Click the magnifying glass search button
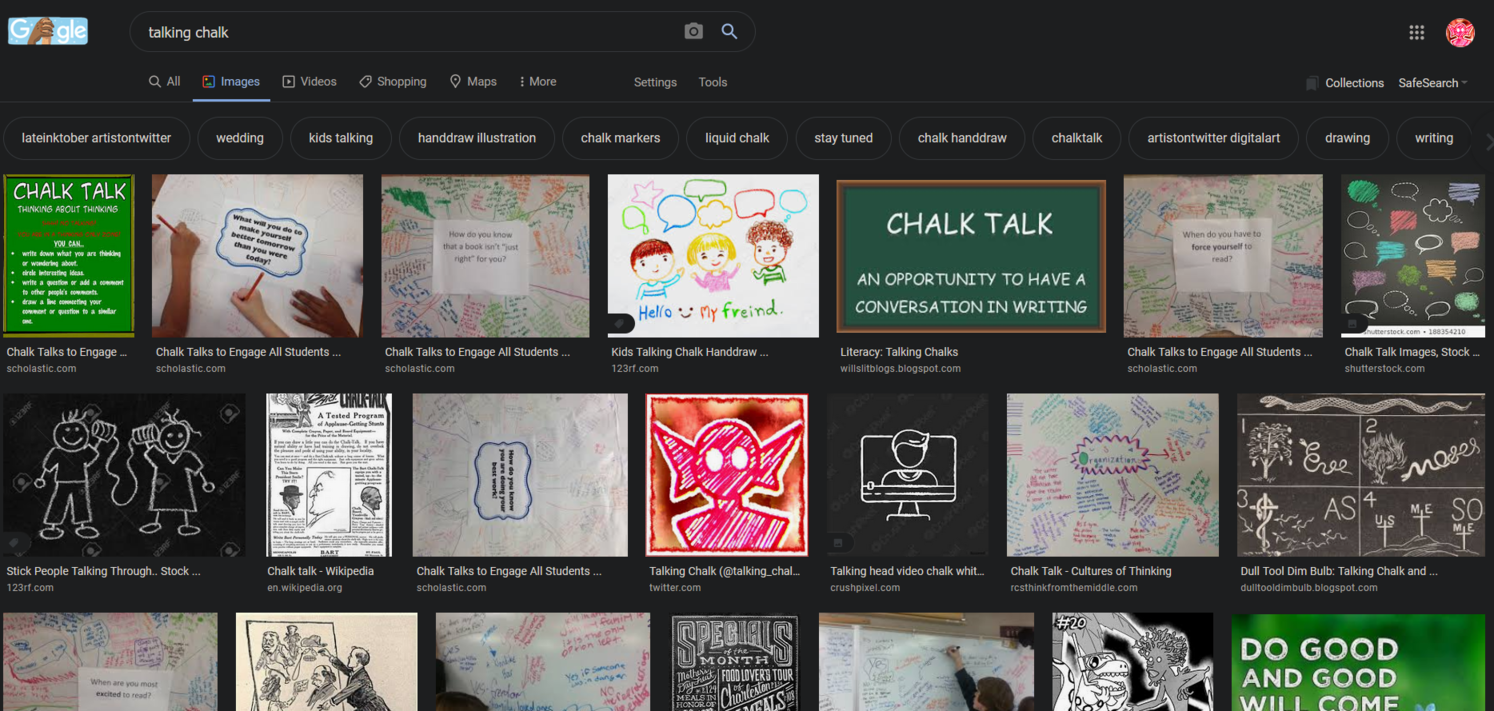Viewport: 1494px width, 711px height. 729,32
